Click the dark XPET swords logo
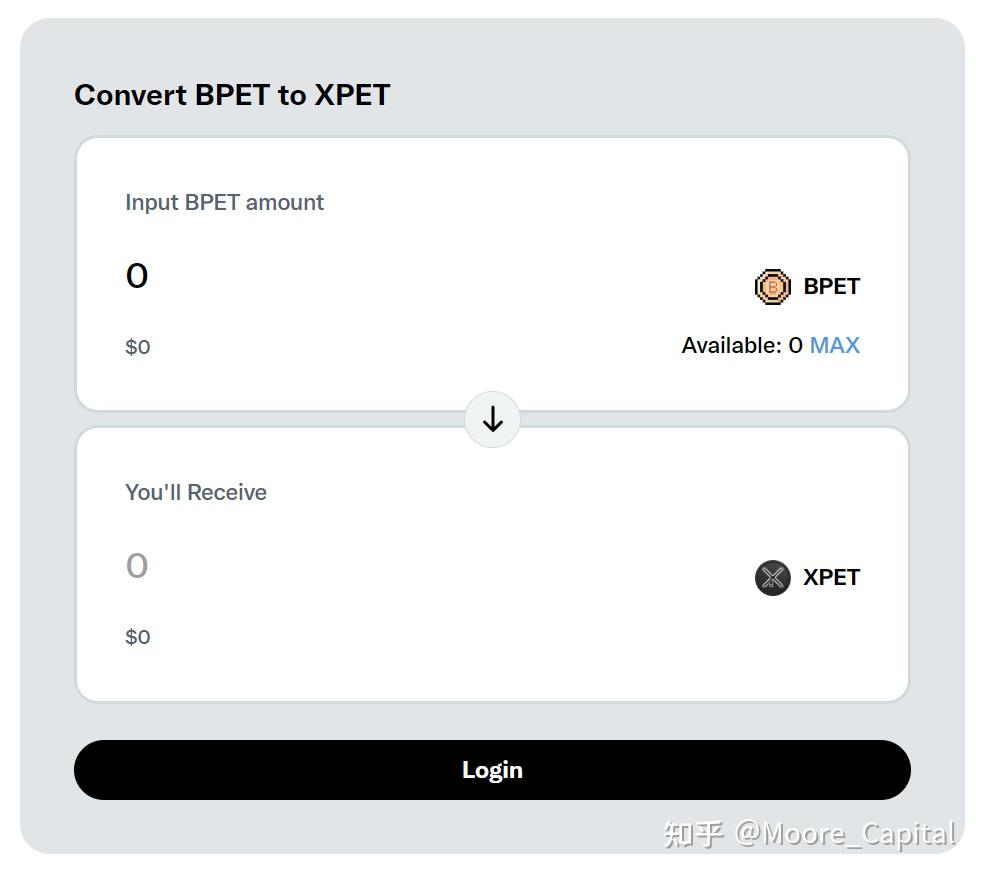981x879 pixels. tap(771, 577)
